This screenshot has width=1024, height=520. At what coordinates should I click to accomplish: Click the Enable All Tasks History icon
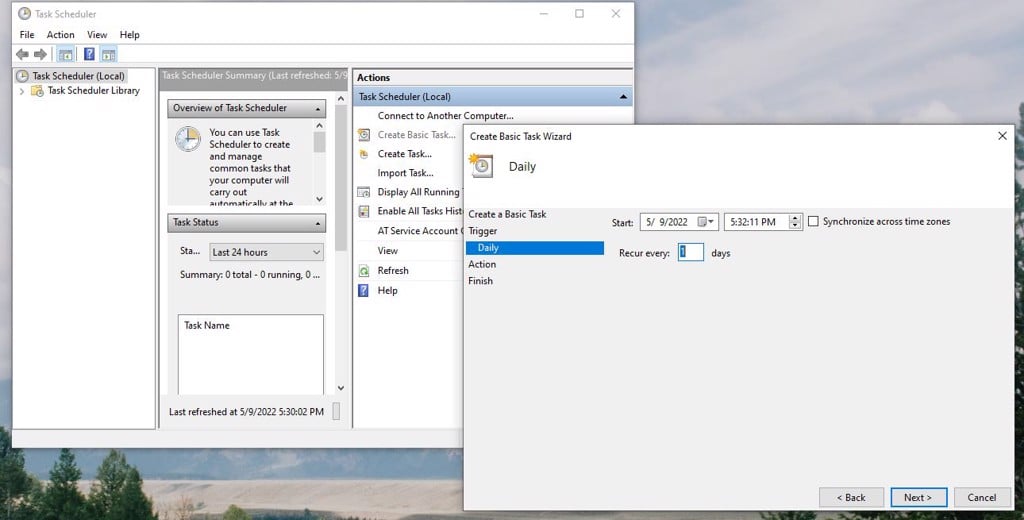[364, 211]
